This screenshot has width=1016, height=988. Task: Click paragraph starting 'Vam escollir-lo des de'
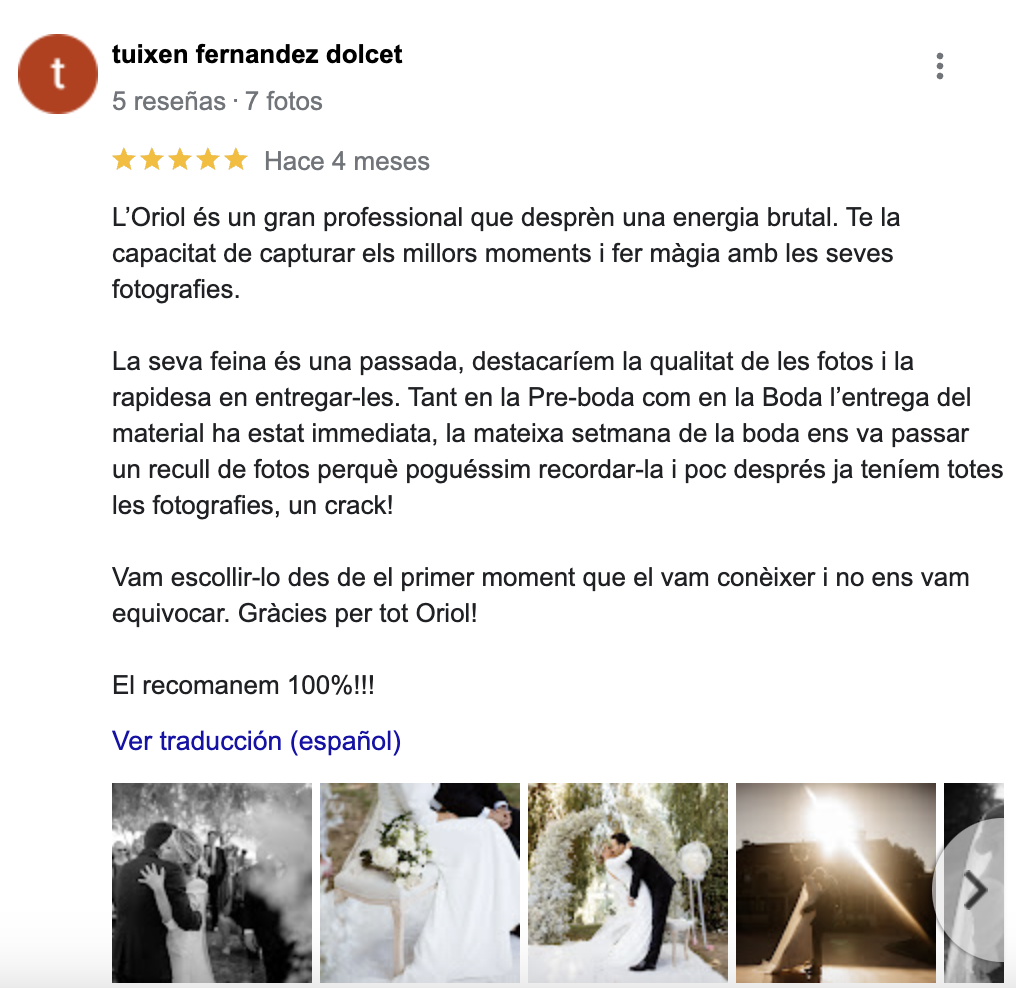(x=540, y=595)
